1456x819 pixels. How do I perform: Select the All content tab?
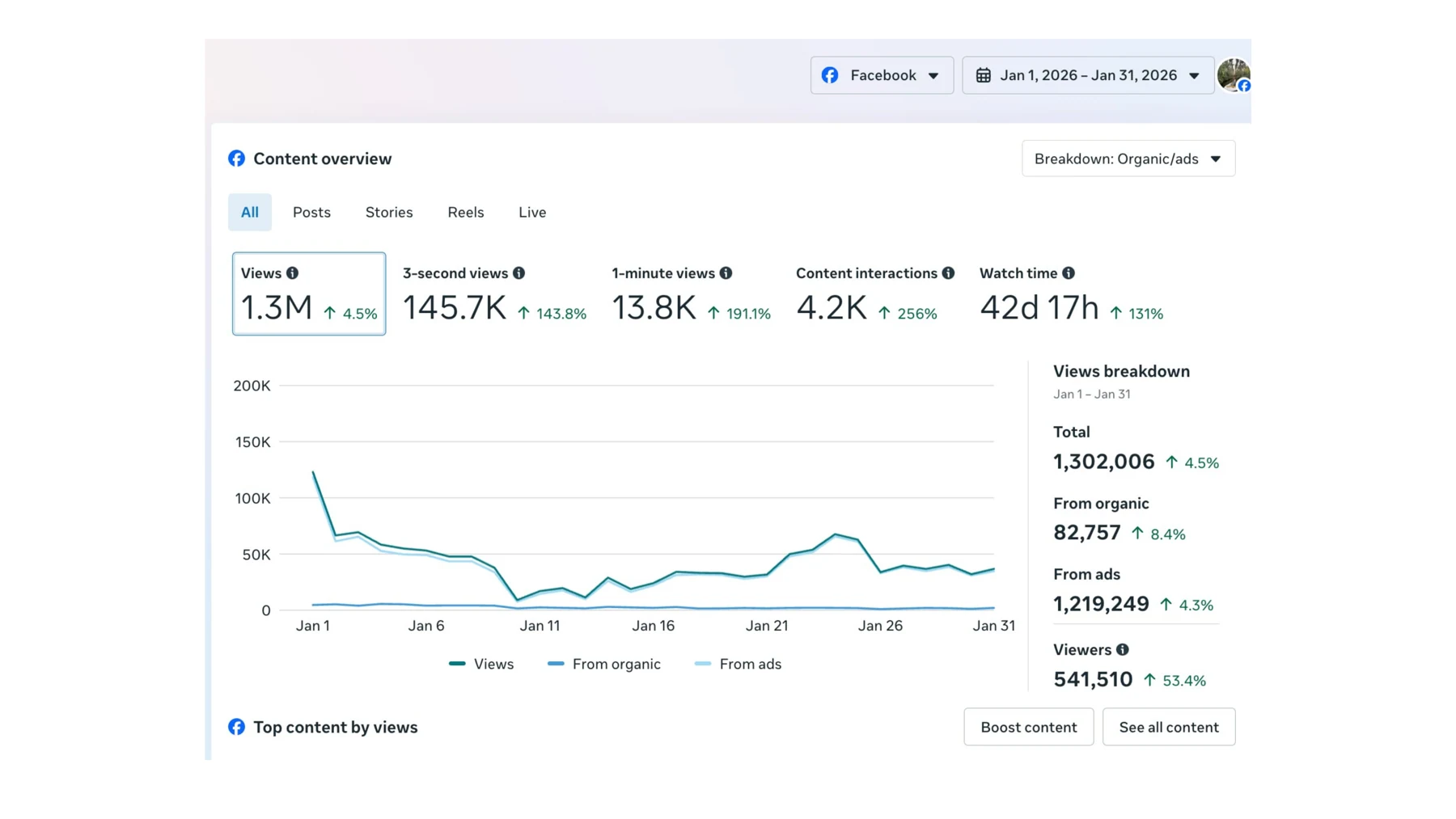pyautogui.click(x=250, y=212)
